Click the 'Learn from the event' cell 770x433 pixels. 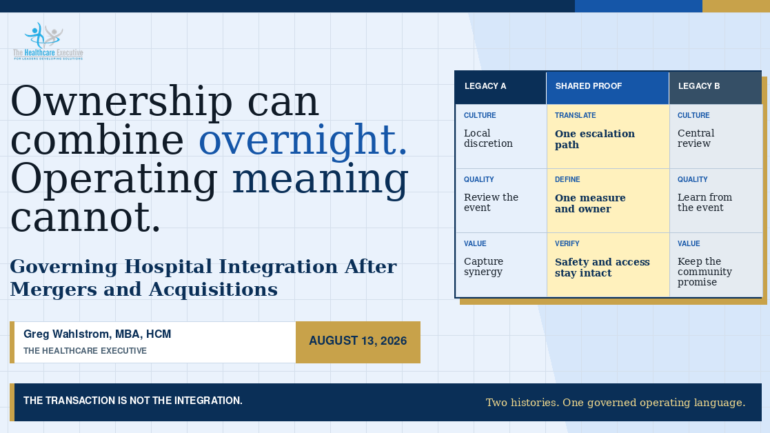click(715, 201)
